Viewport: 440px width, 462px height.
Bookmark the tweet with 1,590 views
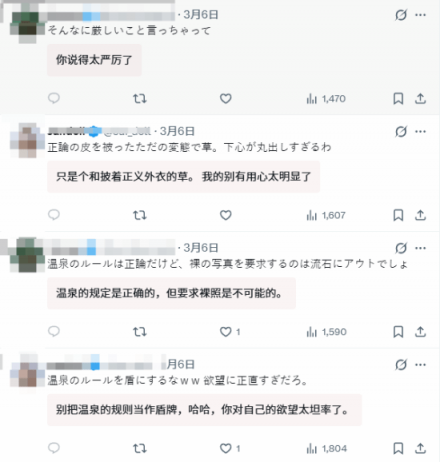(x=398, y=332)
